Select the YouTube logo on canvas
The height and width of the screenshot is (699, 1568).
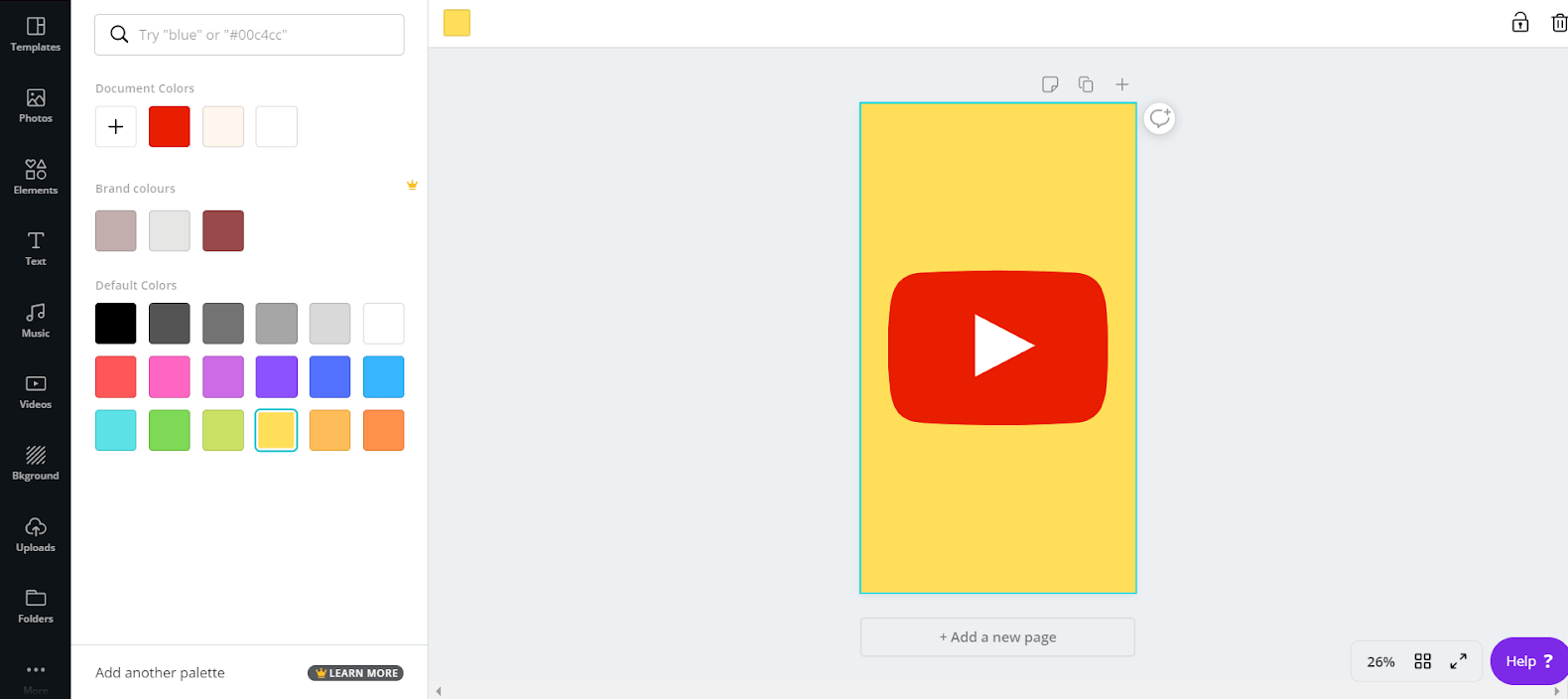click(x=998, y=348)
